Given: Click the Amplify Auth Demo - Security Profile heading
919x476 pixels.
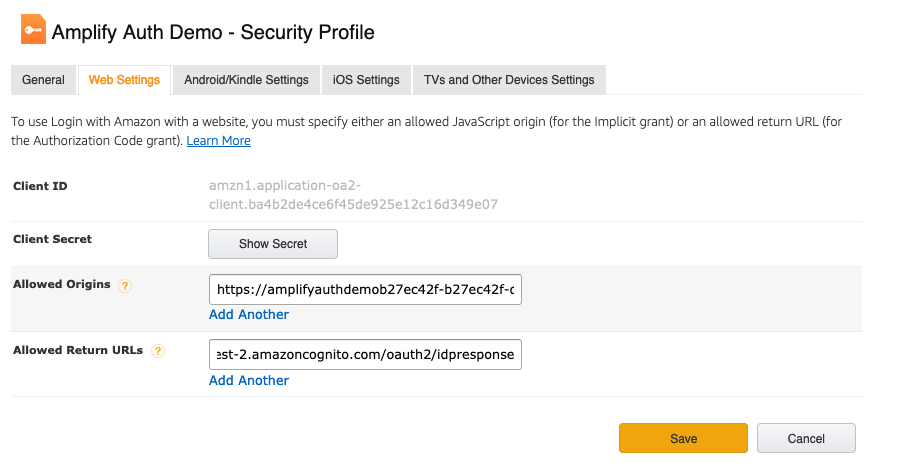Looking at the screenshot, I should pyautogui.click(x=213, y=32).
